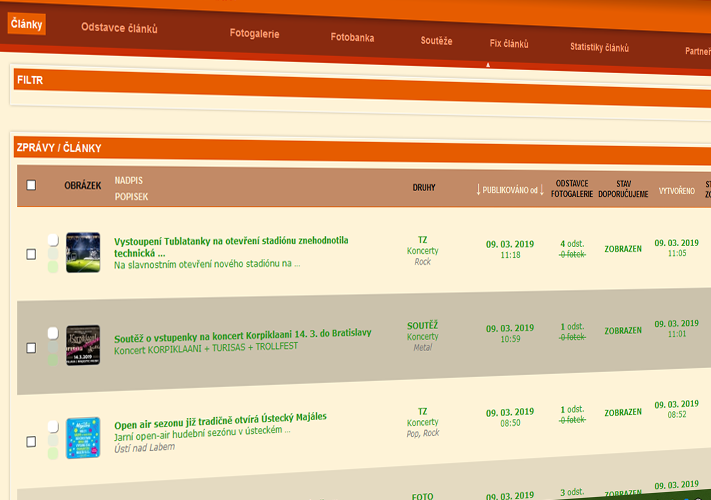711x500 pixels.
Task: Check the Tublatanky article row checkbox
Action: coord(31,254)
